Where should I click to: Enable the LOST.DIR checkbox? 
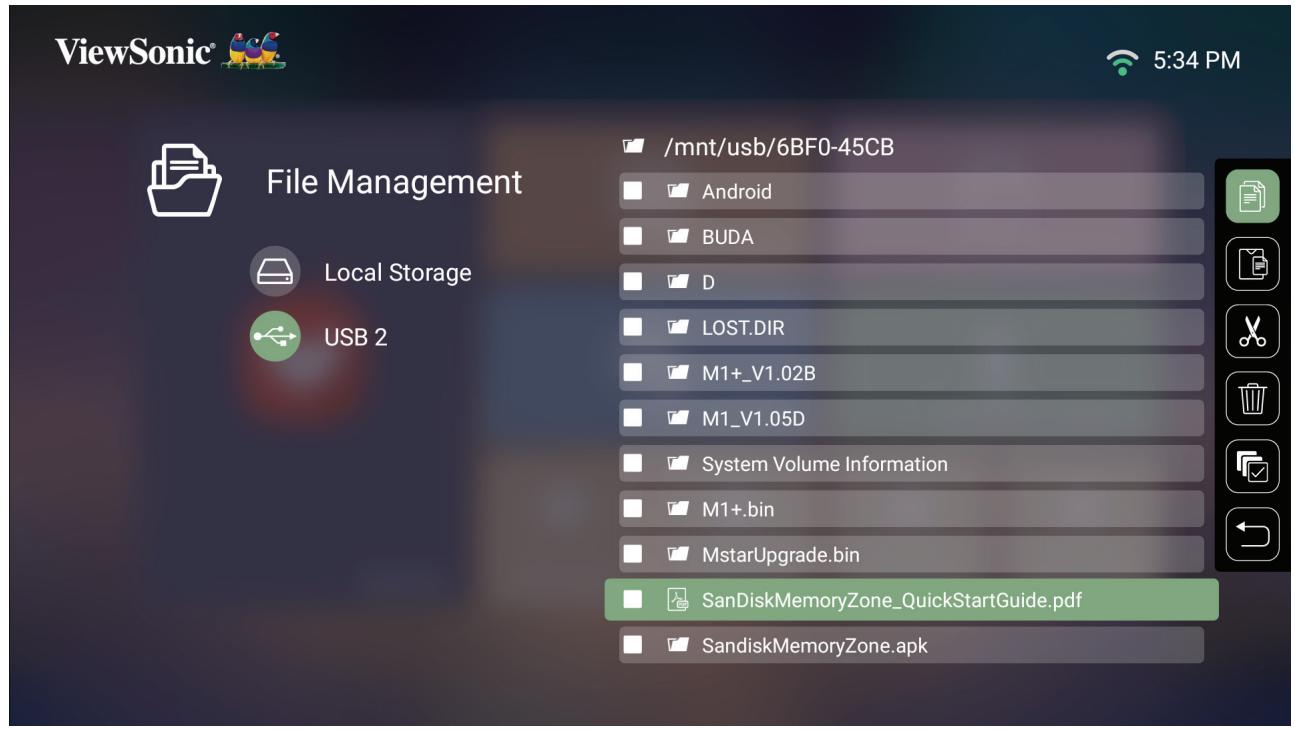coord(632,327)
